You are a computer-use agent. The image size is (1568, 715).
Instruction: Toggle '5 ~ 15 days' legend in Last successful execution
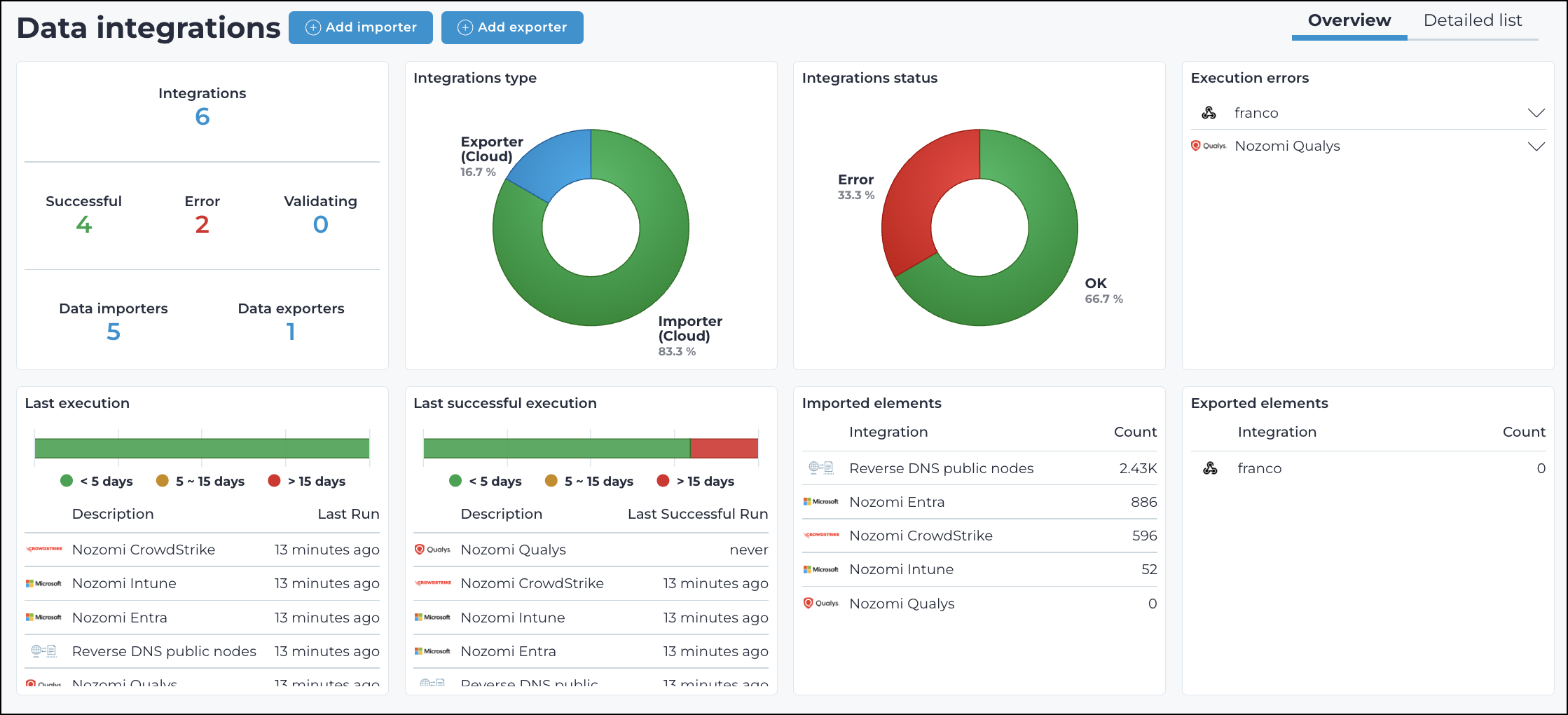(589, 481)
